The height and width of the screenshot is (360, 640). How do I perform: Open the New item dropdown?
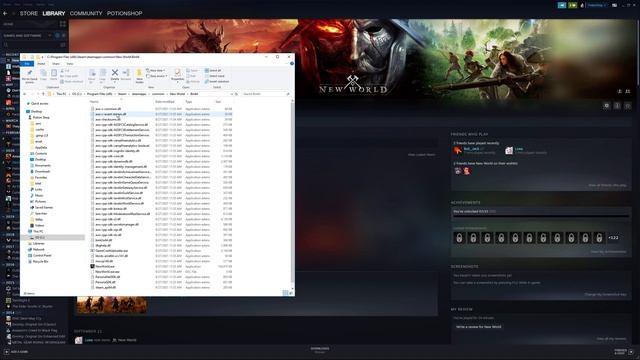[156, 71]
